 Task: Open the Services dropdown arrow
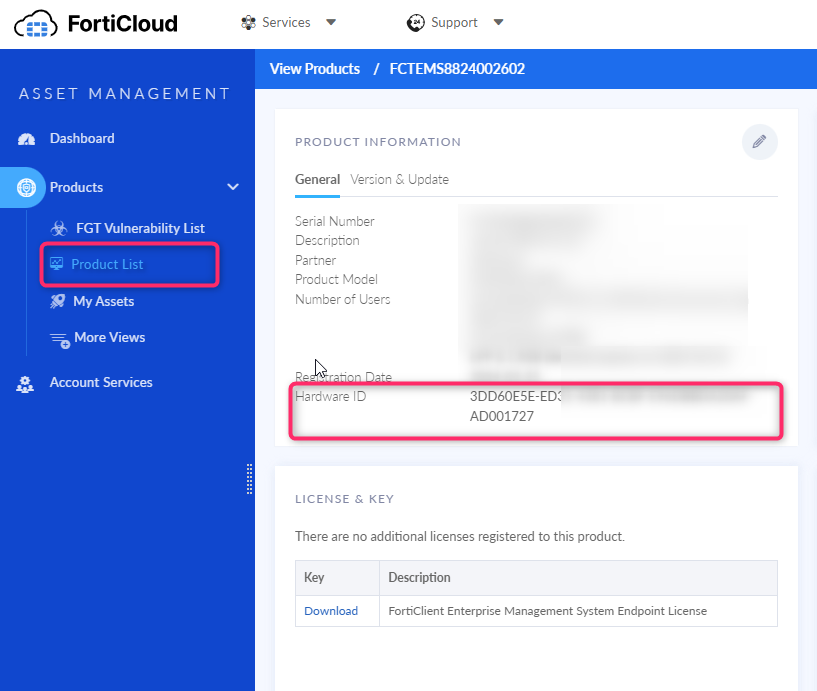pos(331,22)
